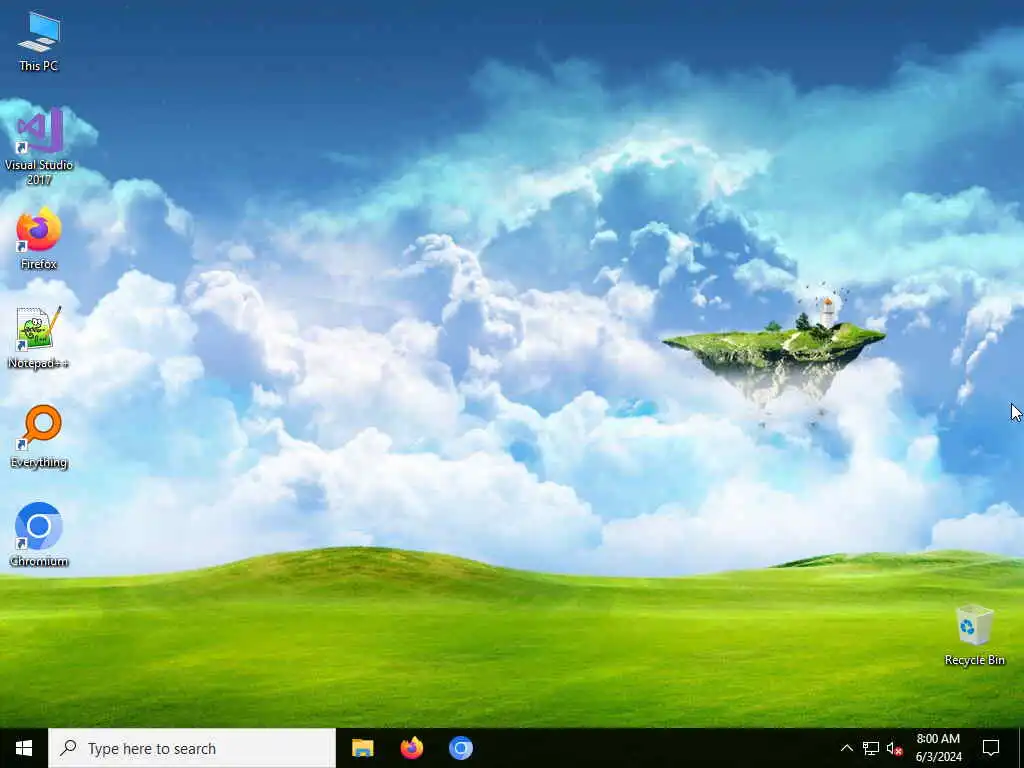Open the network status tray icon
Image resolution: width=1024 pixels, height=768 pixels.
pos(871,748)
